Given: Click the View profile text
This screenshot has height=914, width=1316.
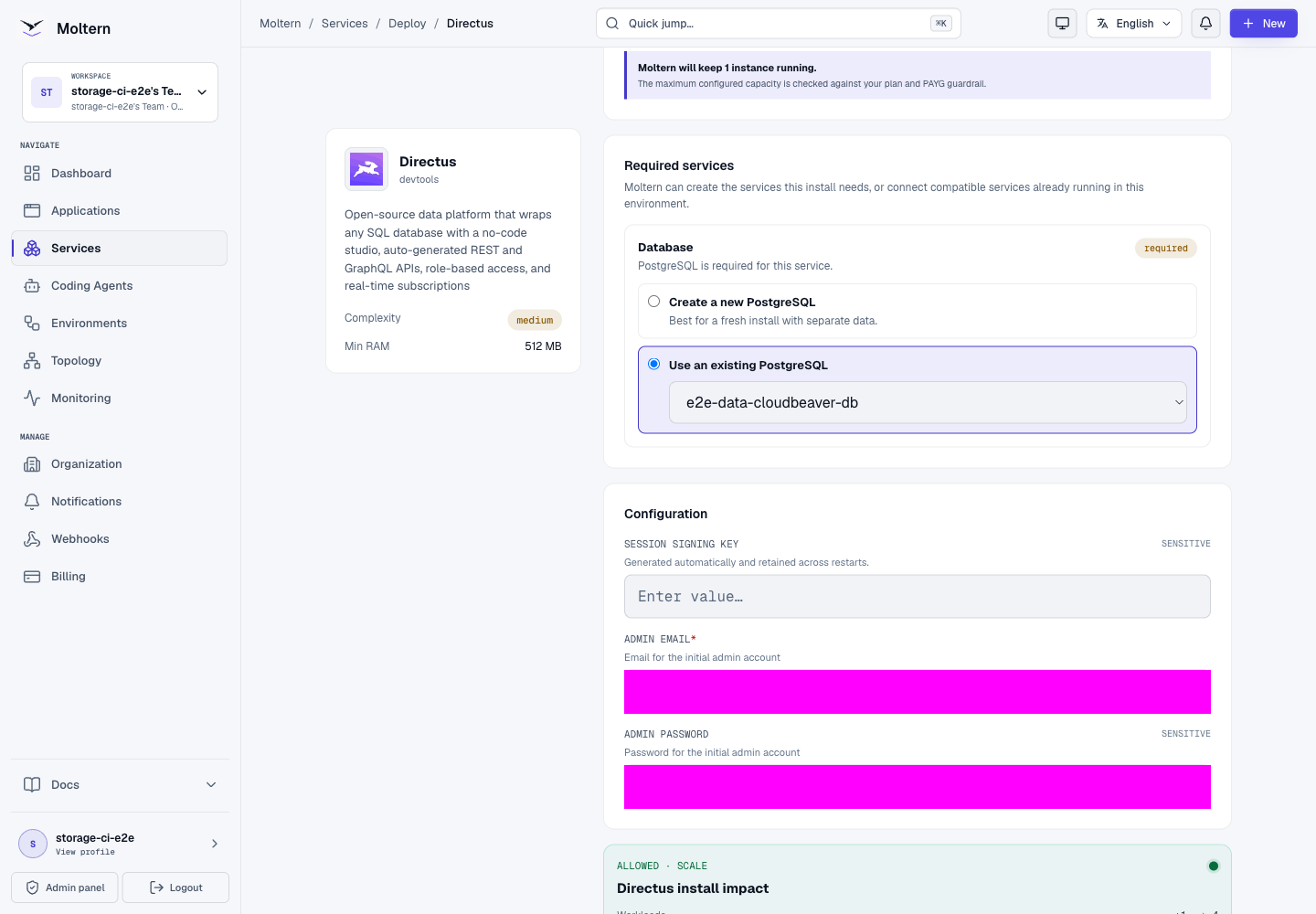Looking at the screenshot, I should pos(85,852).
